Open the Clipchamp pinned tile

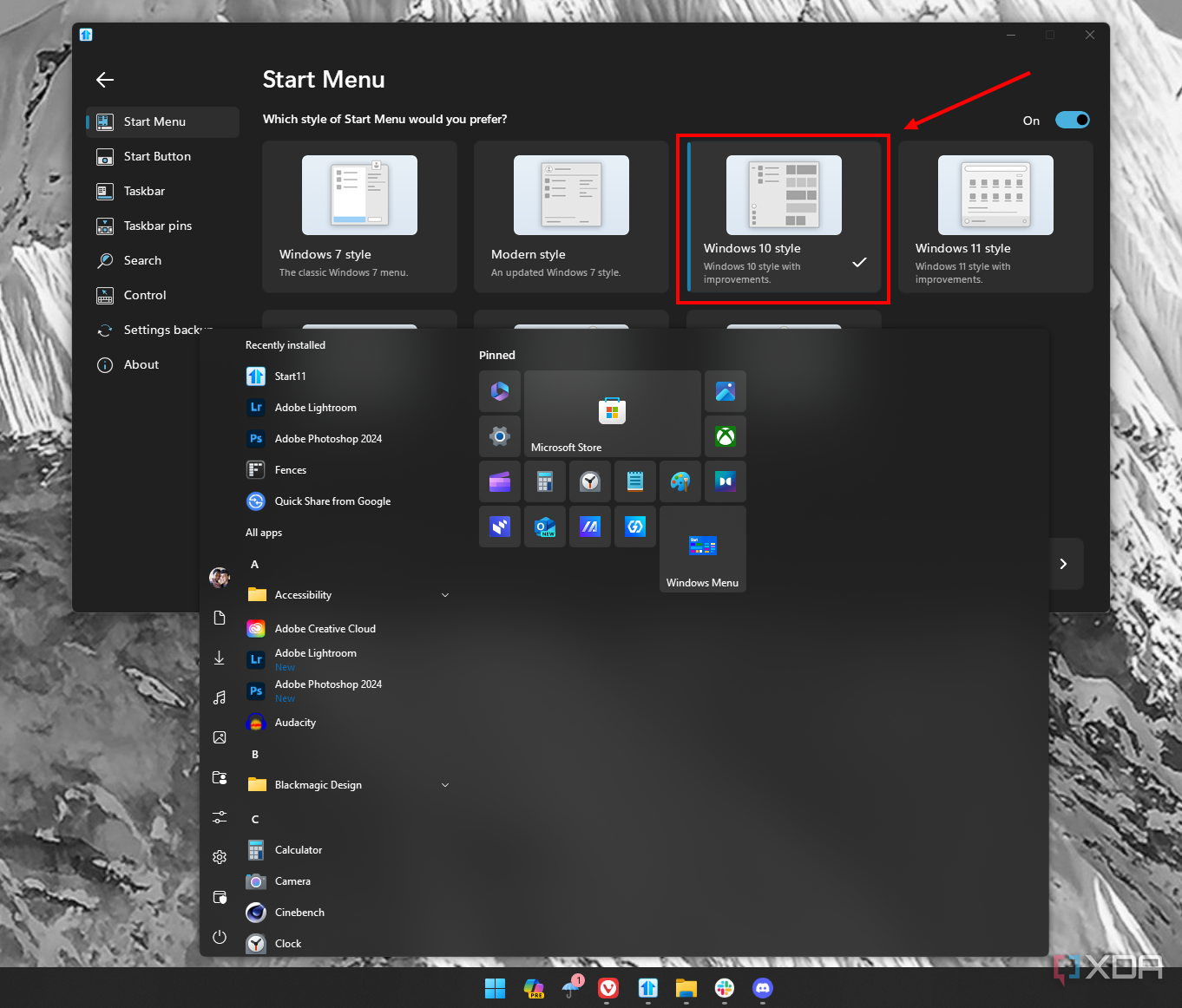pos(500,481)
